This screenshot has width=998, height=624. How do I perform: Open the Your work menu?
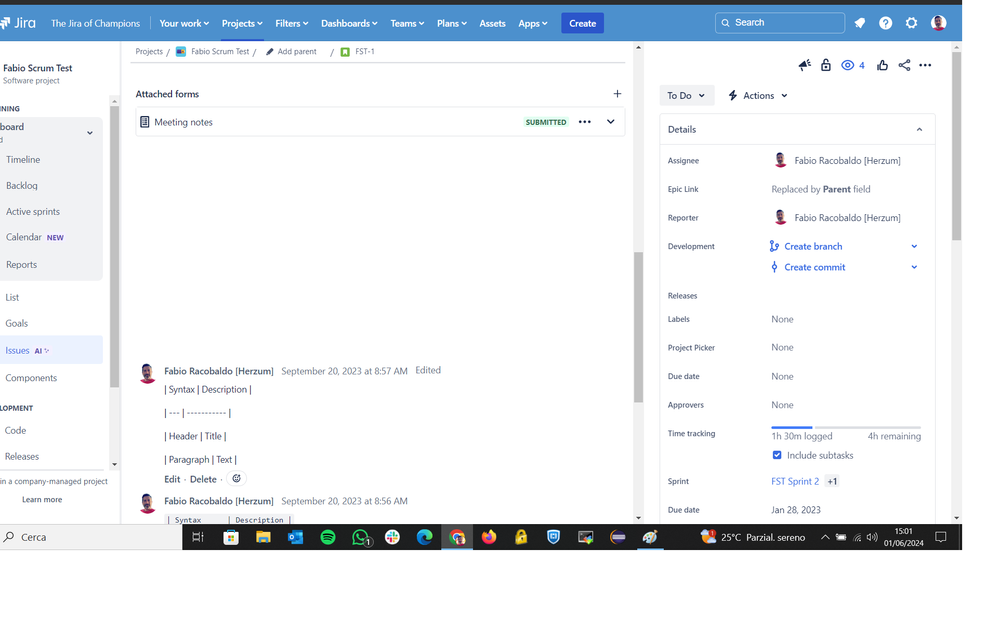pyautogui.click(x=184, y=24)
